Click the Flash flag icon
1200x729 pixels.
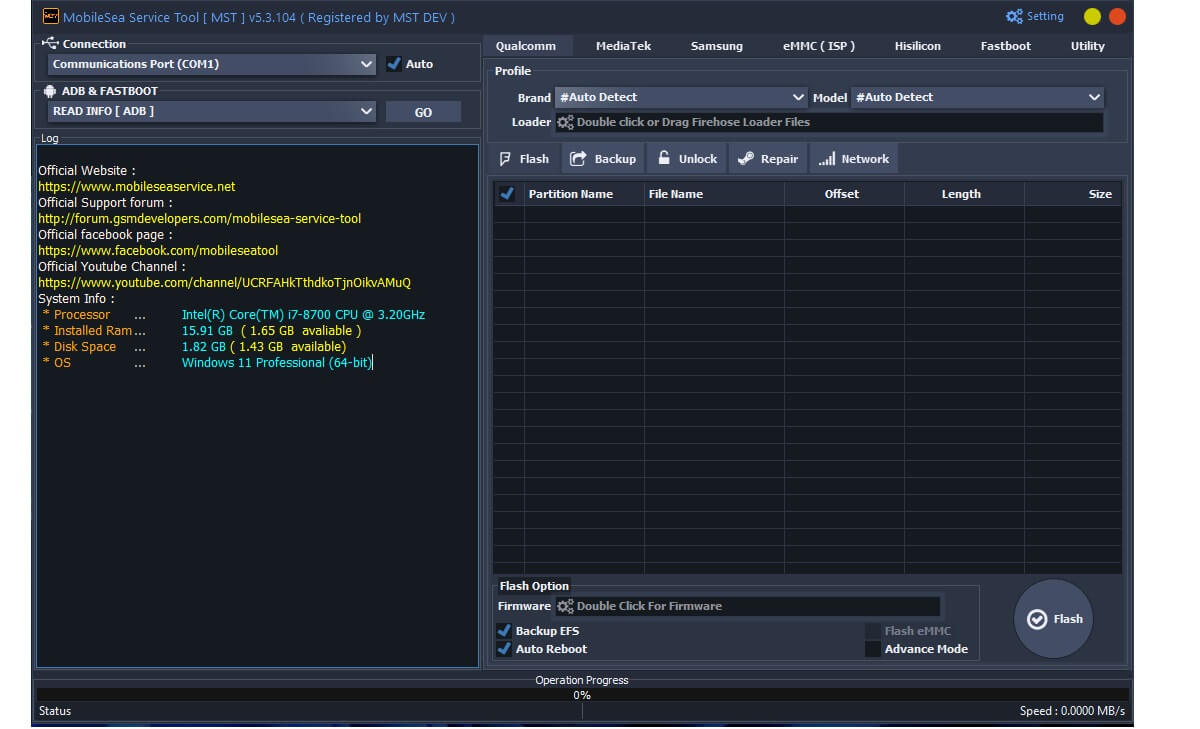[505, 159]
